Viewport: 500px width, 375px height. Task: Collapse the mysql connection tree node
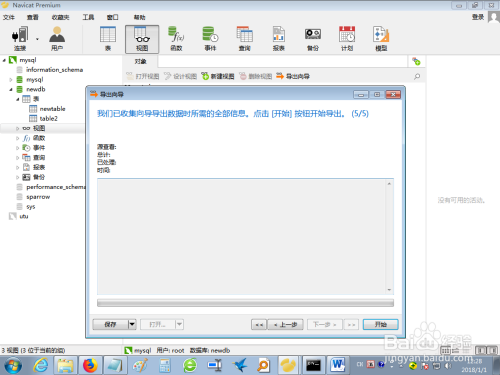pos(4,60)
